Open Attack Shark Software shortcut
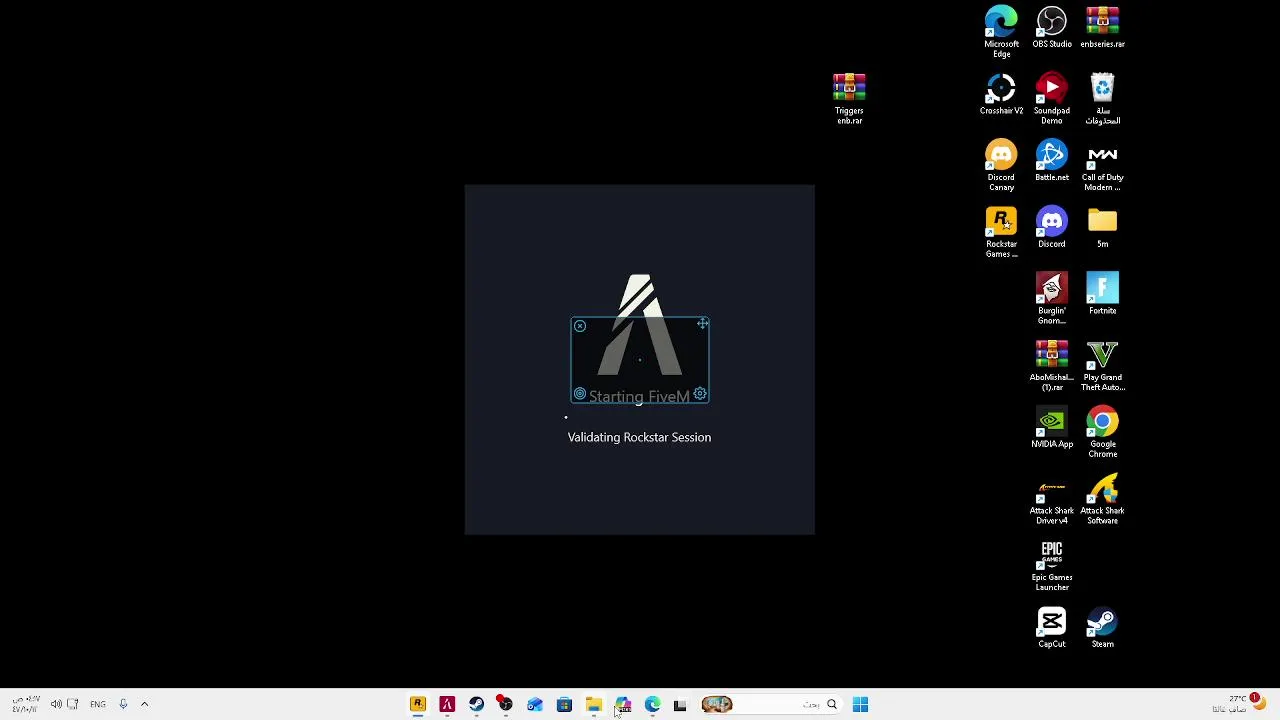The height and width of the screenshot is (720, 1280). [1102, 498]
